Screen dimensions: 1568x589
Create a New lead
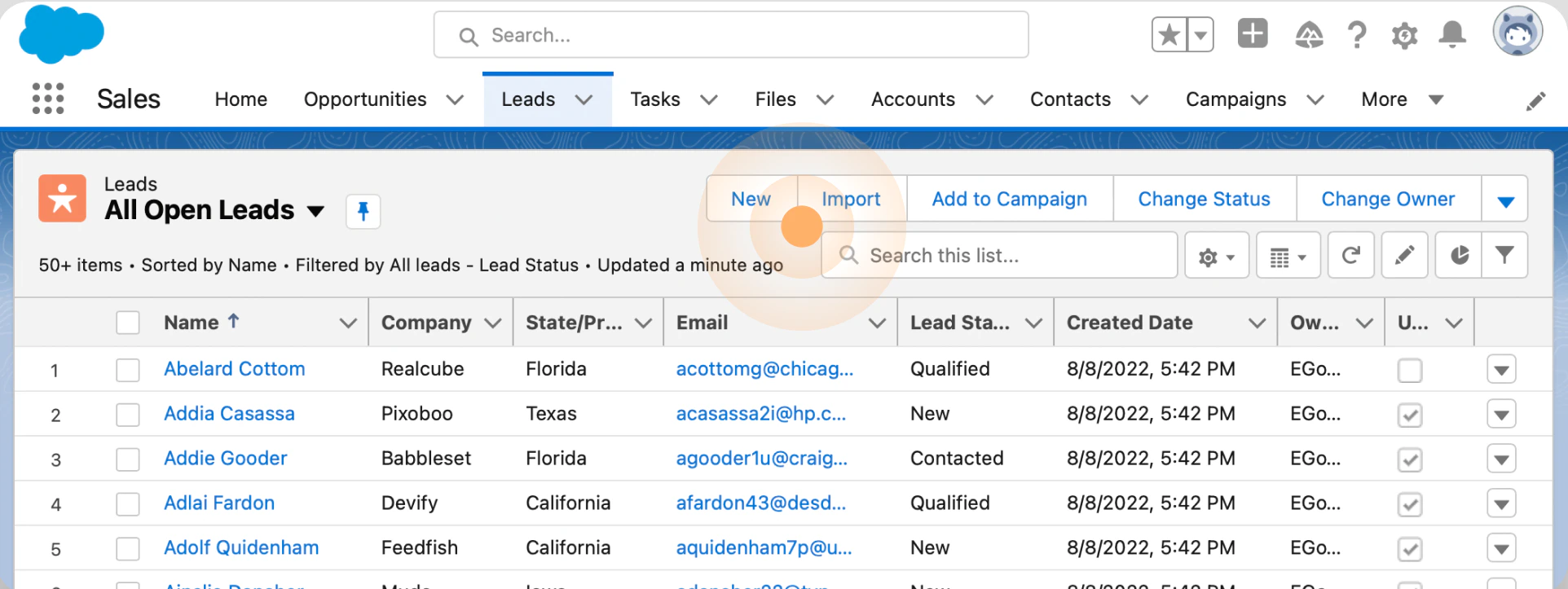coord(751,199)
